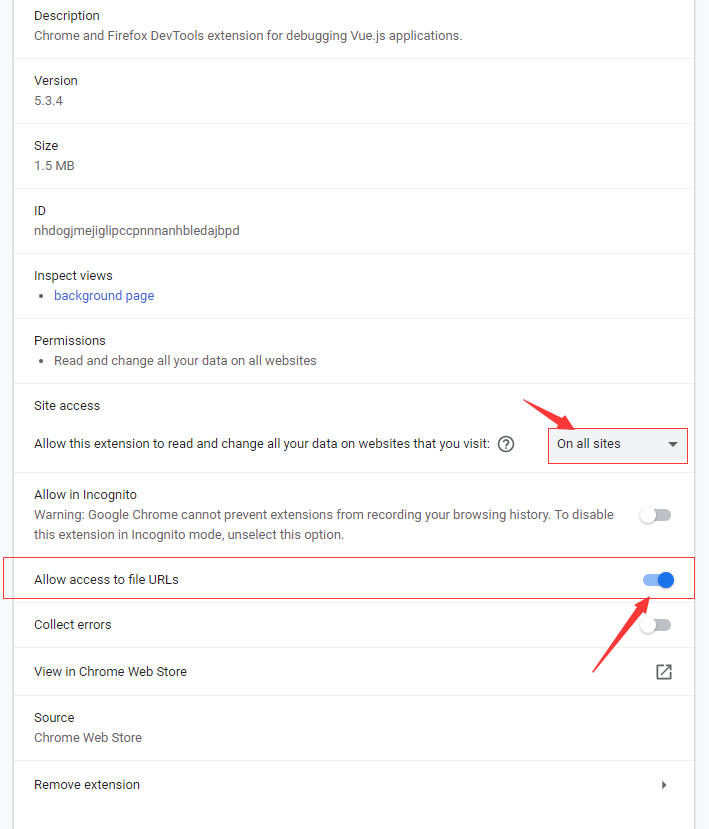
Task: Open the On all sites dropdown
Action: click(x=618, y=444)
